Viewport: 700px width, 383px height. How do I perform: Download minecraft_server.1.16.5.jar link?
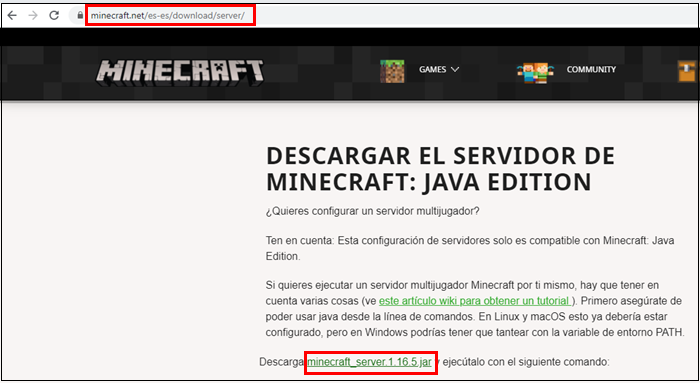[x=369, y=362]
